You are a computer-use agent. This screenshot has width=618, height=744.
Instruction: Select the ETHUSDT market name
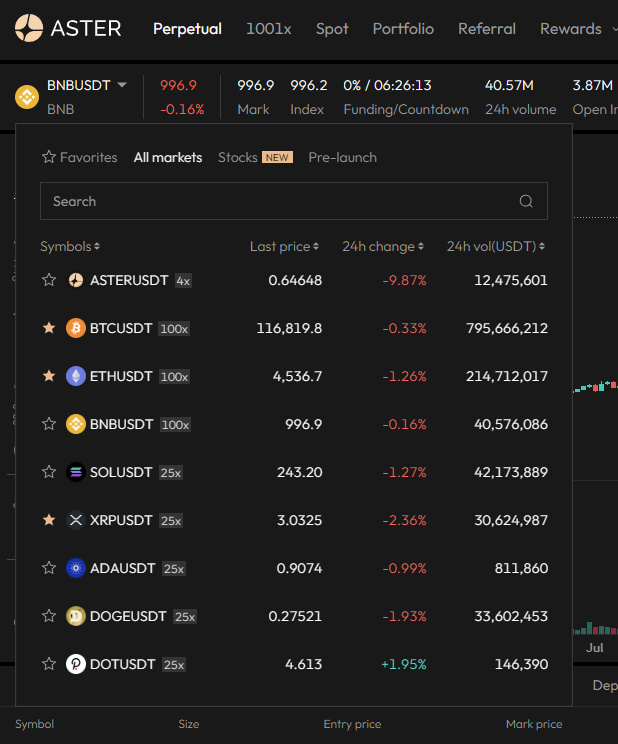pyautogui.click(x=121, y=376)
